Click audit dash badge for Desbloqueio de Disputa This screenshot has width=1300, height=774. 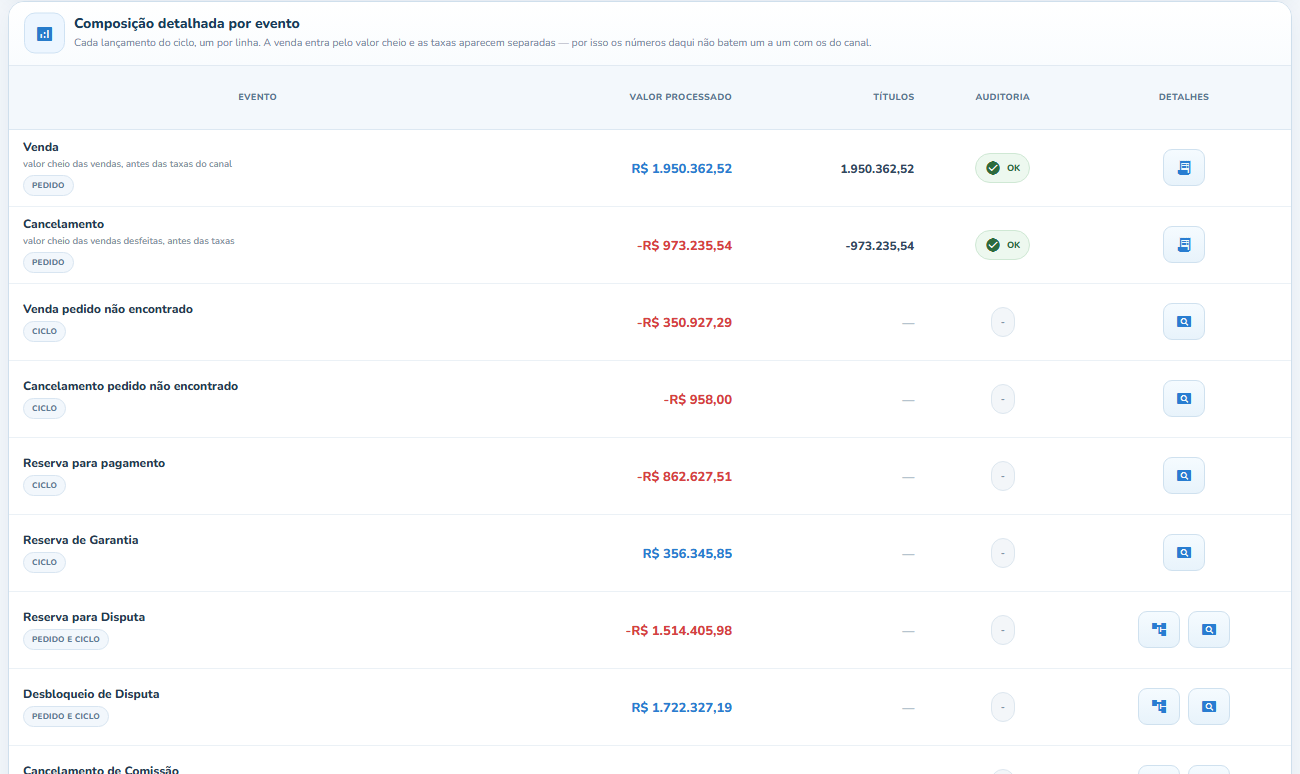pyautogui.click(x=1002, y=707)
